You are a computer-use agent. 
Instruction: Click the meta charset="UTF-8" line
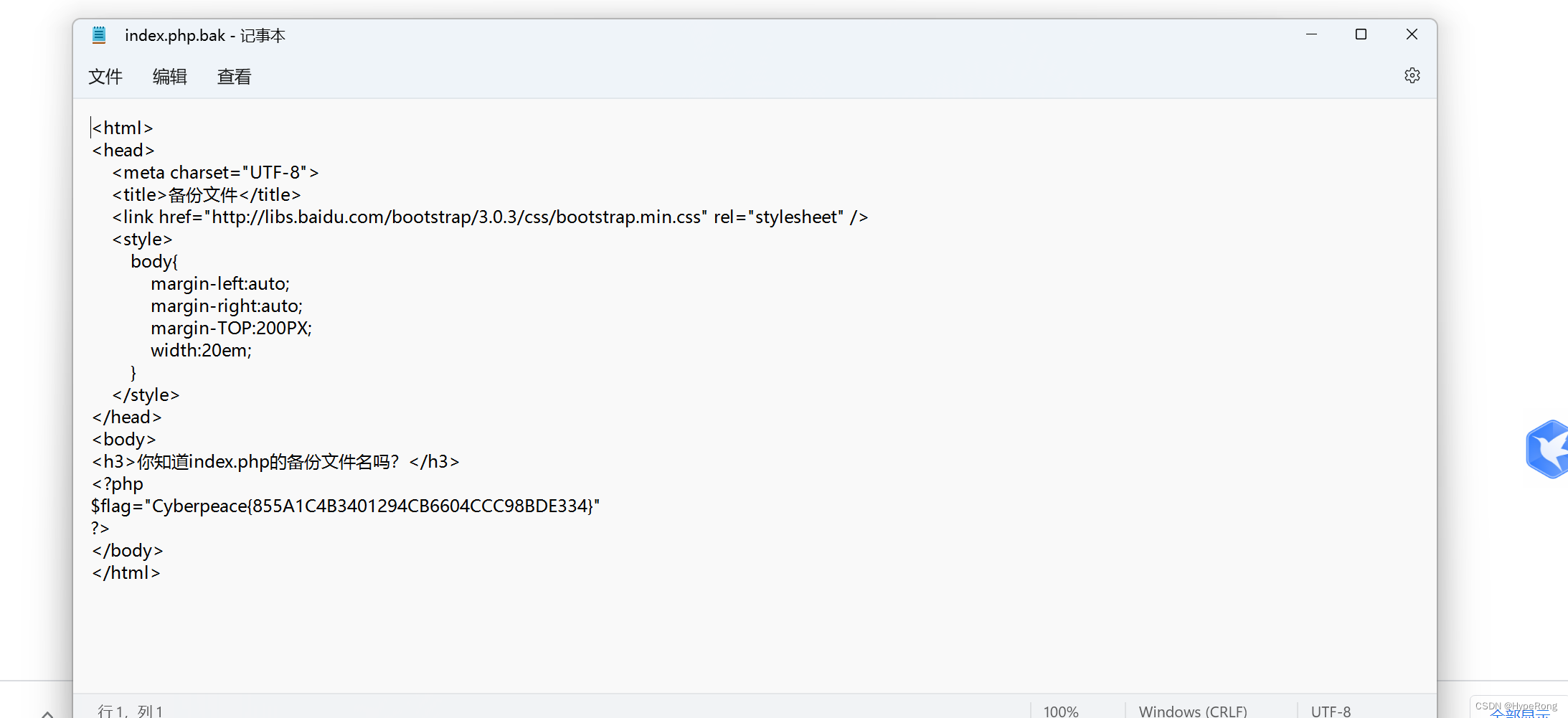click(215, 172)
